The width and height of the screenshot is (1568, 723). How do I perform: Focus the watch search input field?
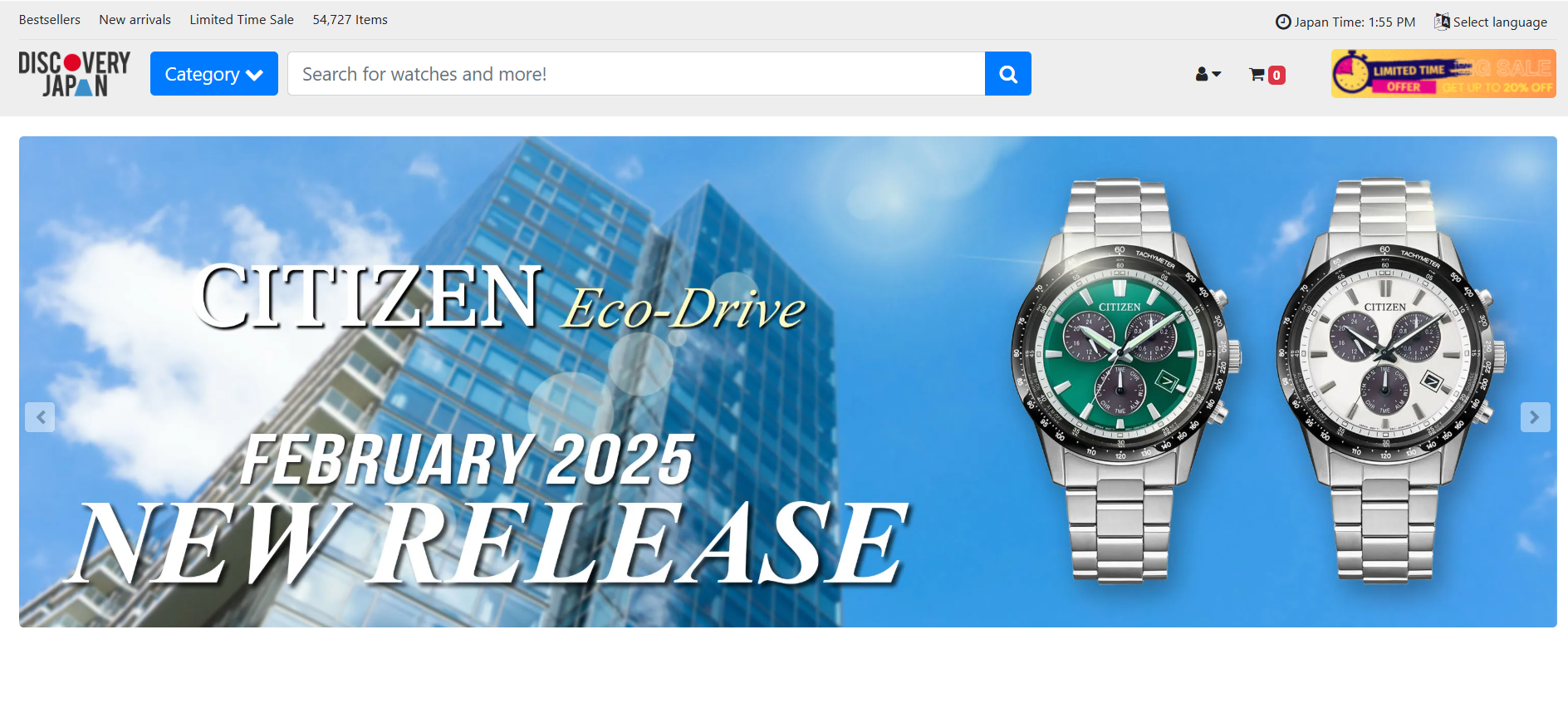[636, 74]
